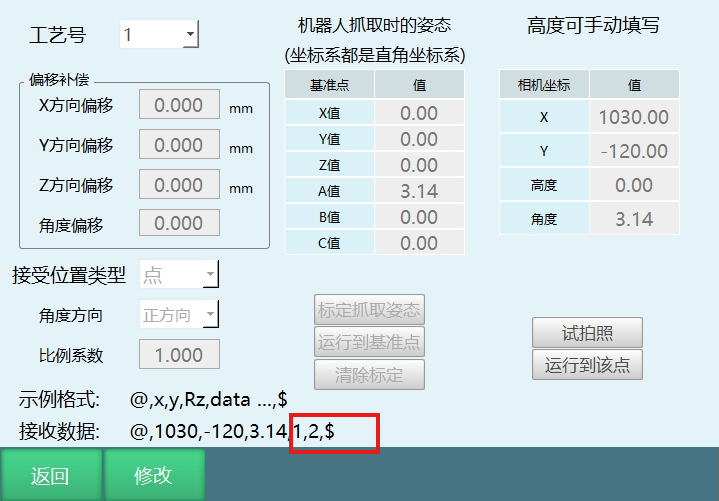Screen dimensions: 719x501
Task: Click the 角度偏移 input field
Action: 179,223
